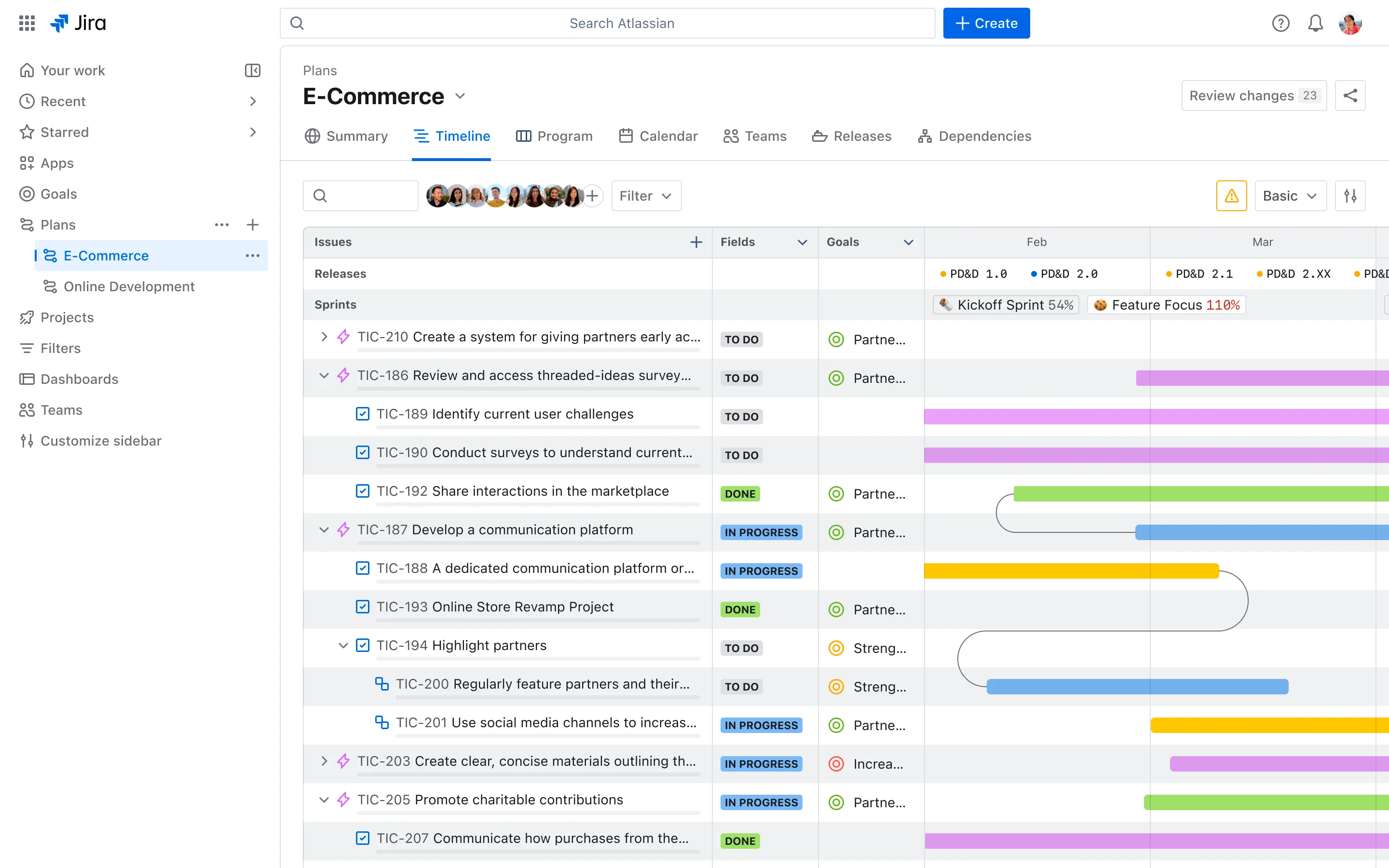
Task: Open the Create button
Action: [985, 23]
